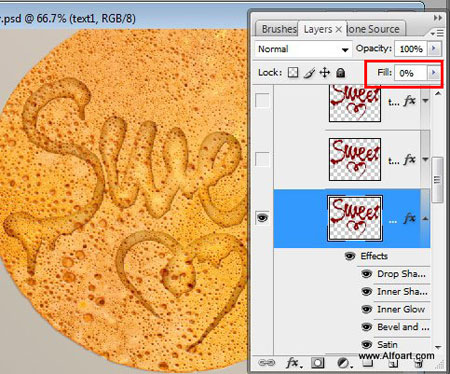Open the Layers panel options menu

point(437,33)
